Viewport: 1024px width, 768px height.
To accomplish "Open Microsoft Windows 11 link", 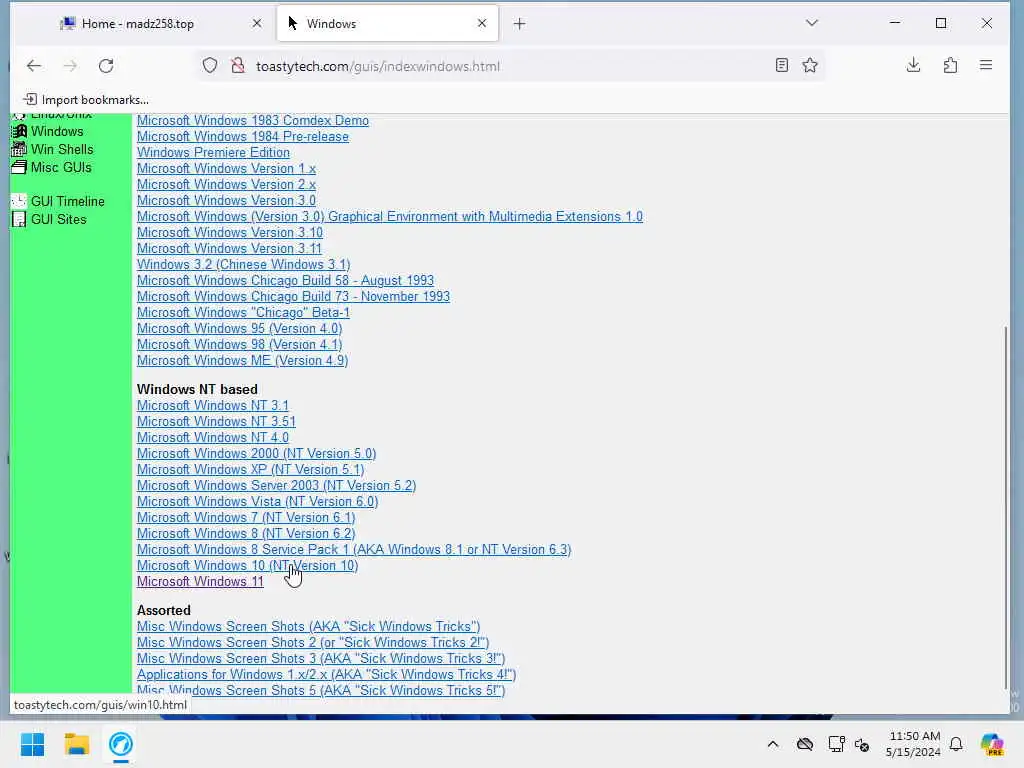I will [200, 582].
